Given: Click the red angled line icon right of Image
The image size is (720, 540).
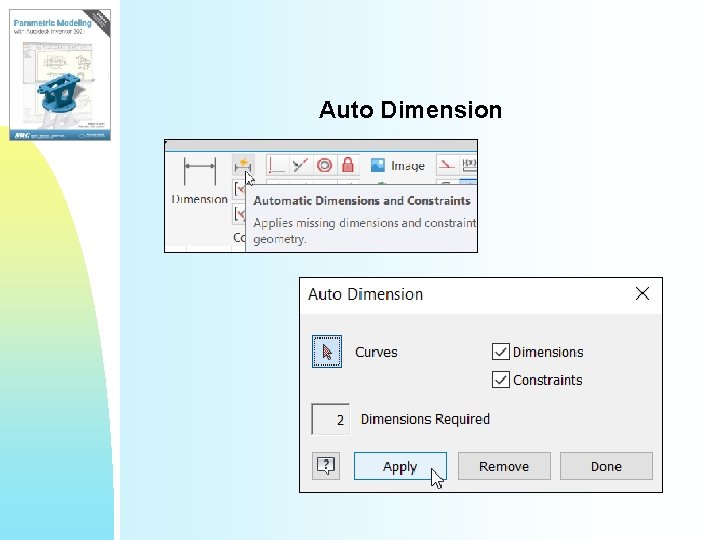Looking at the screenshot, I should coord(447,164).
